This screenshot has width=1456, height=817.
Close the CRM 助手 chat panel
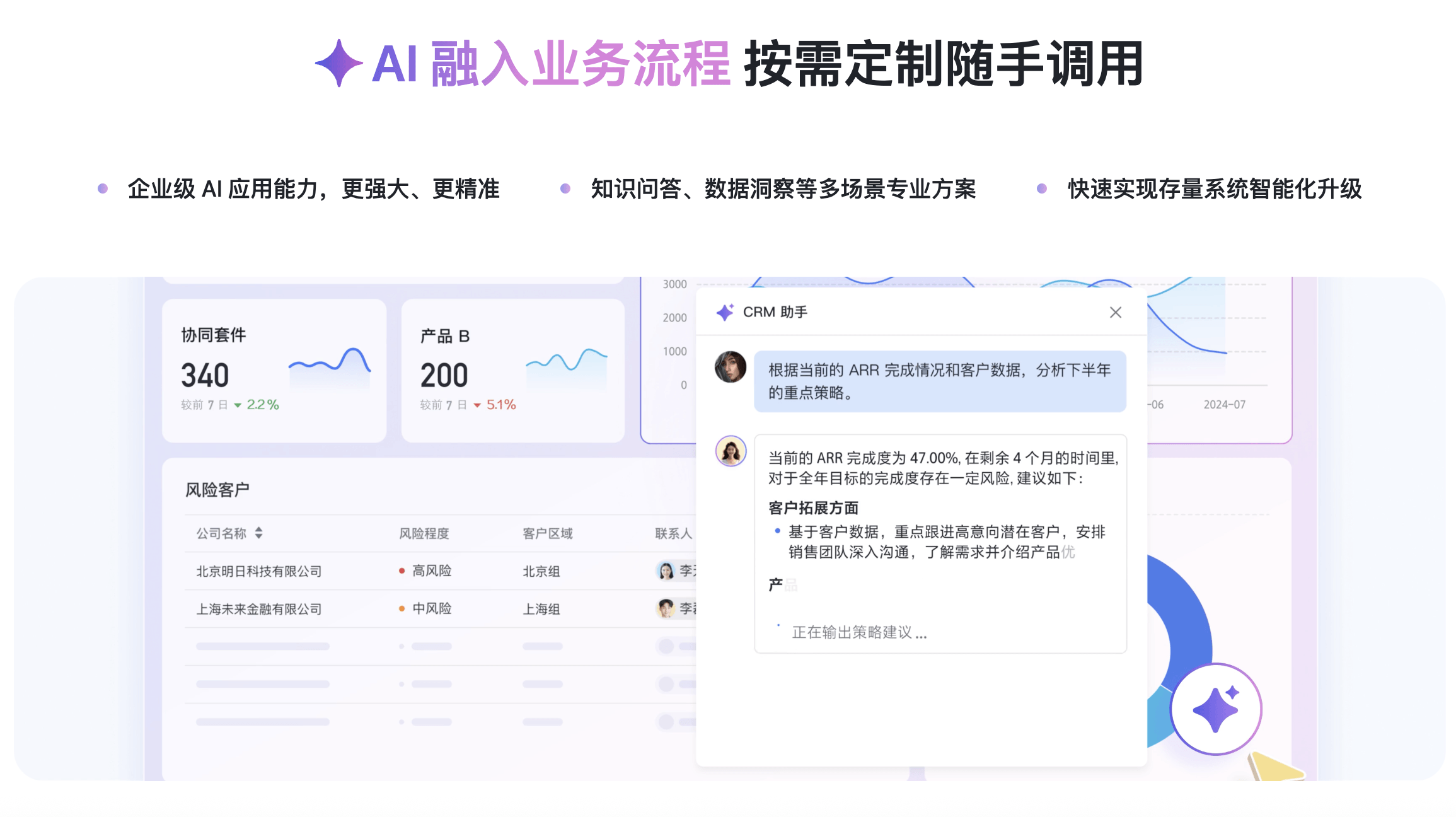click(x=1115, y=313)
